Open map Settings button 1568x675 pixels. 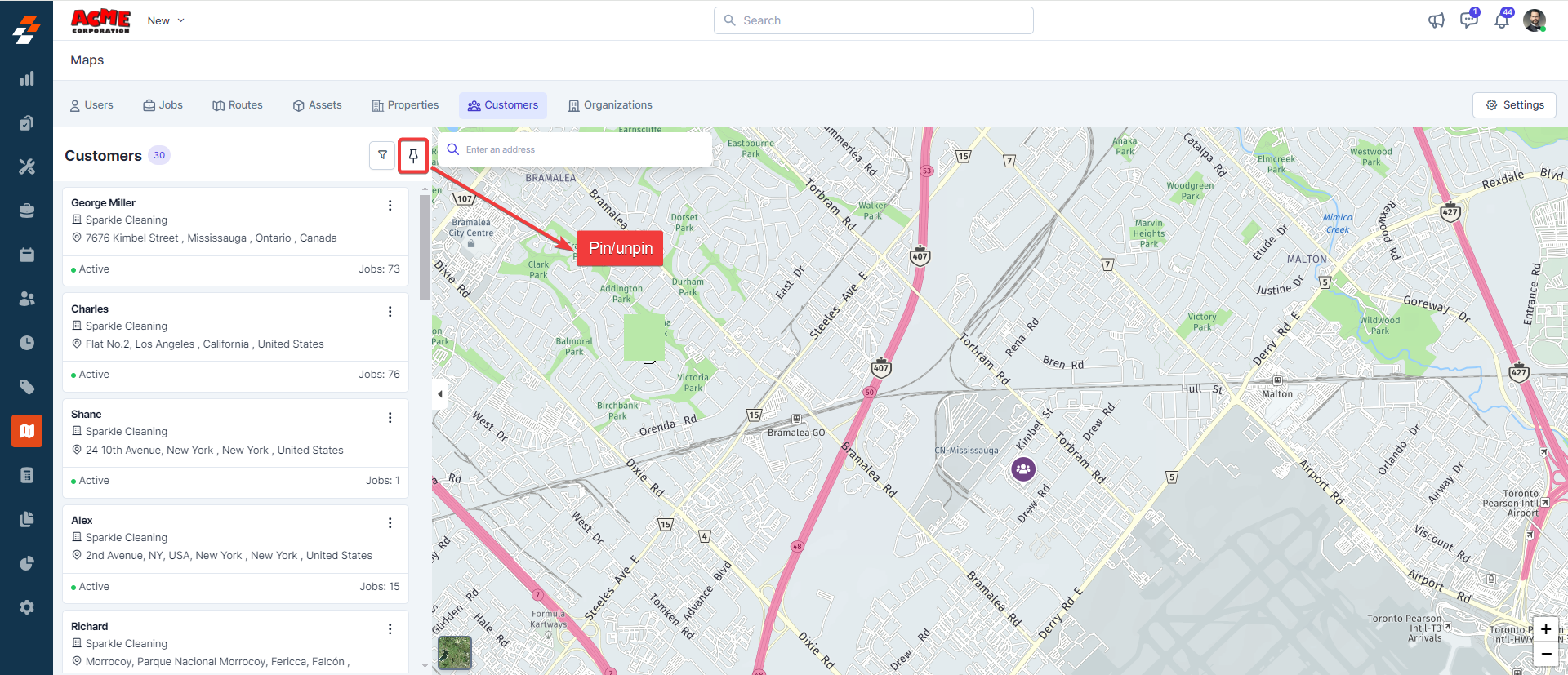(1515, 105)
